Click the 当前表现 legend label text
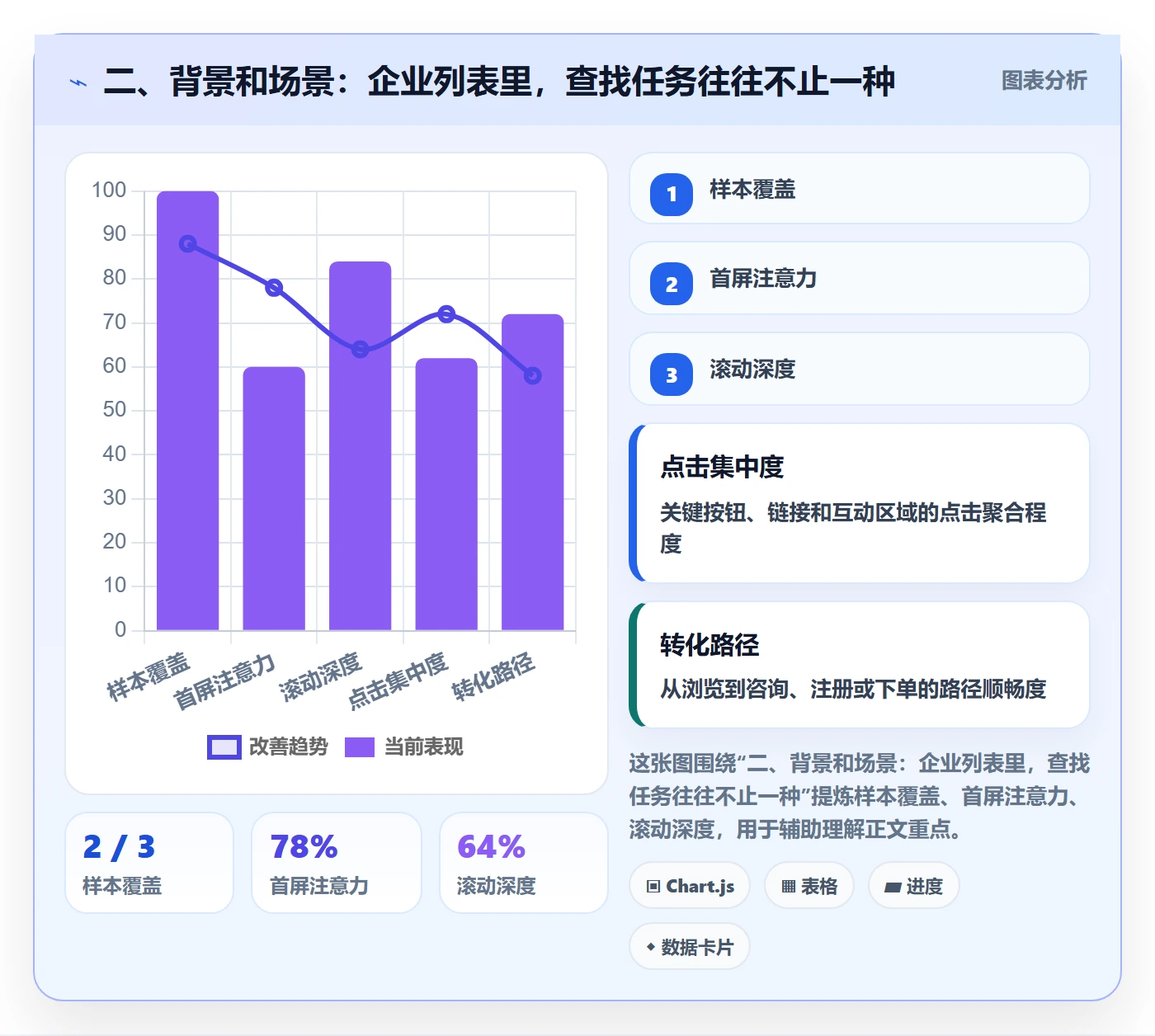The width and height of the screenshot is (1155, 1036). 424,747
